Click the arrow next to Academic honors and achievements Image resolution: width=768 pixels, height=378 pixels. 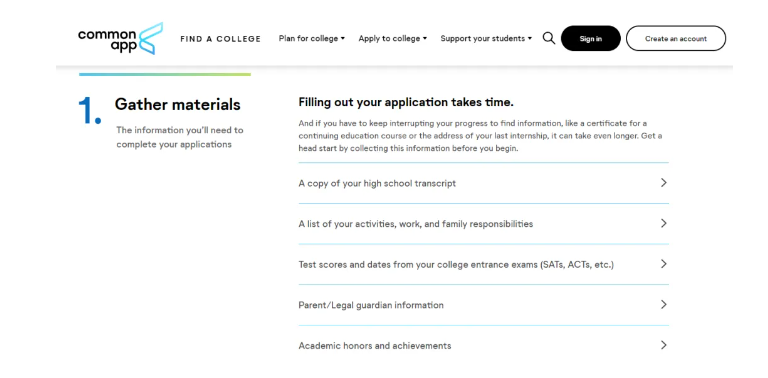point(663,345)
